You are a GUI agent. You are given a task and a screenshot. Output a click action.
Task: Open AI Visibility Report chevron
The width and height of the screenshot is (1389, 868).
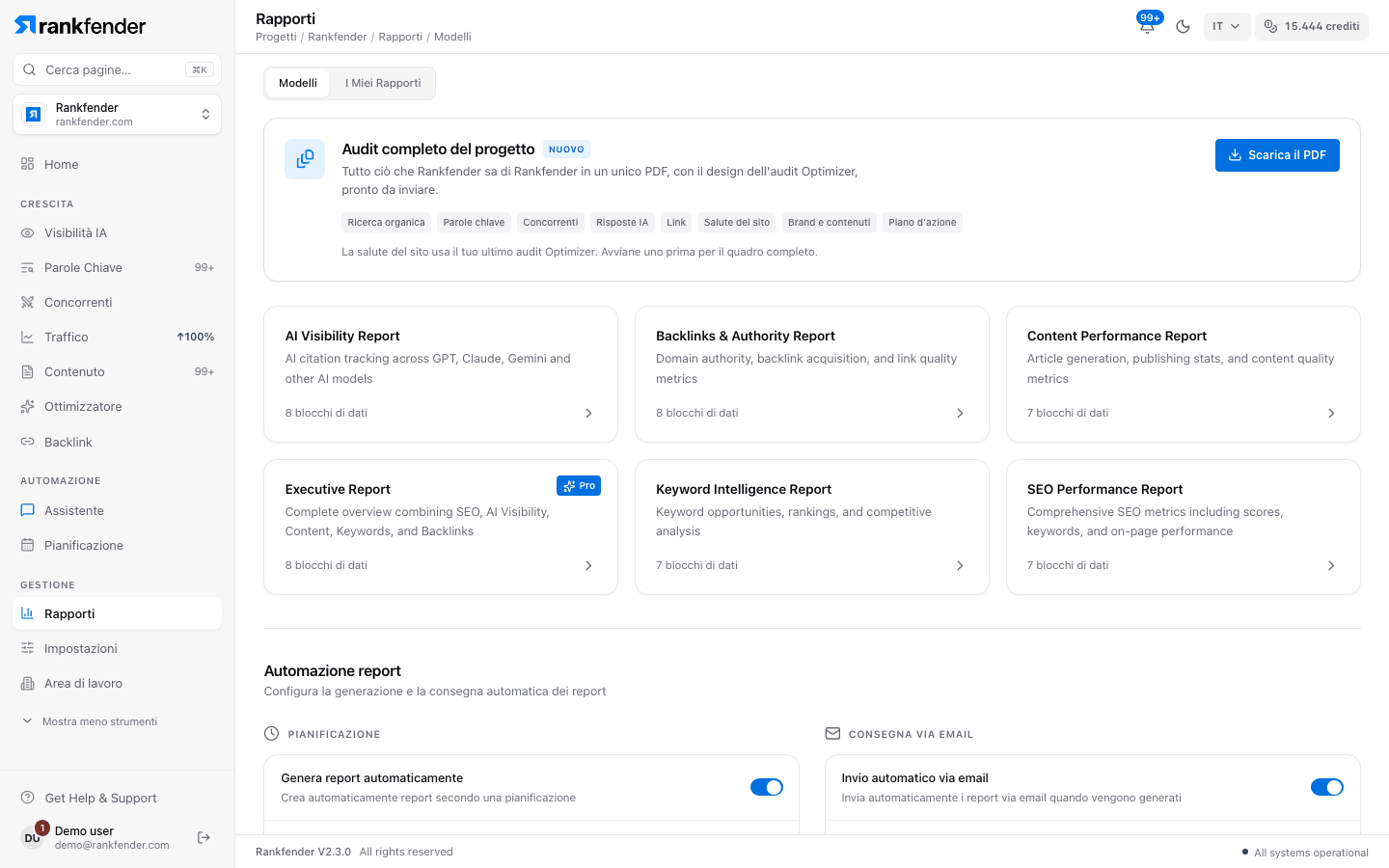coord(588,413)
